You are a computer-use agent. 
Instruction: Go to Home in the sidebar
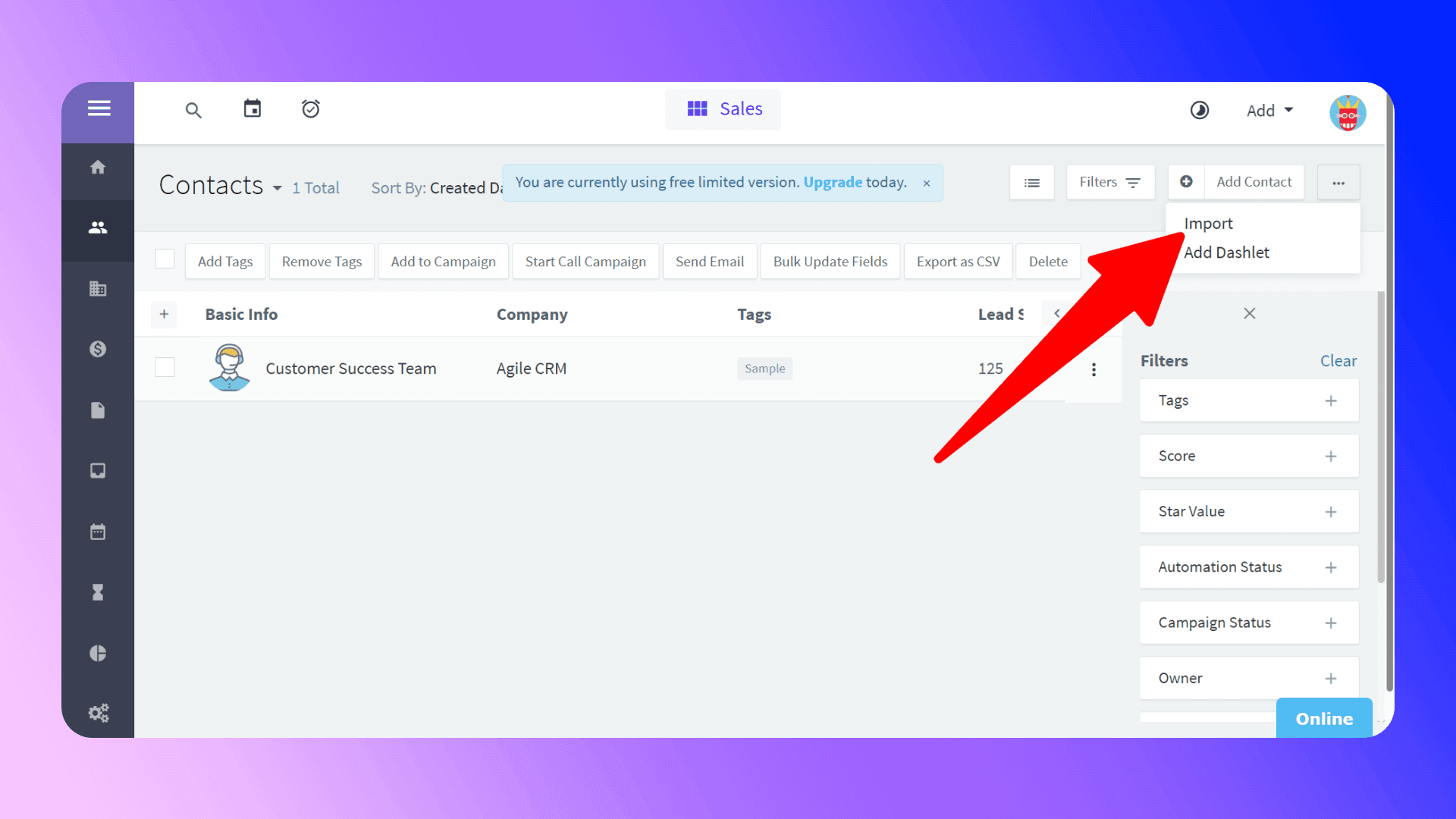[98, 167]
